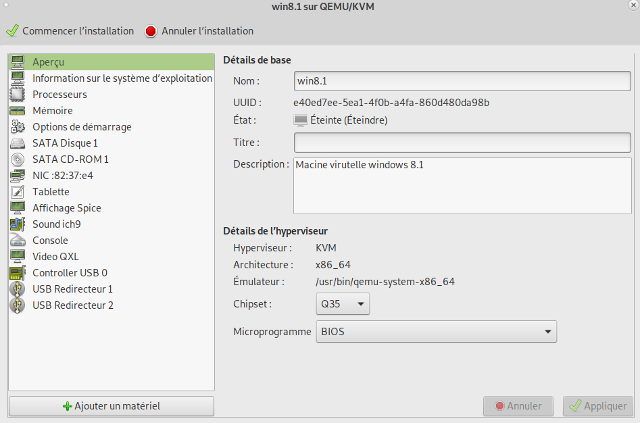
Task: Click the powered-off monitor state icon
Action: click(x=300, y=120)
